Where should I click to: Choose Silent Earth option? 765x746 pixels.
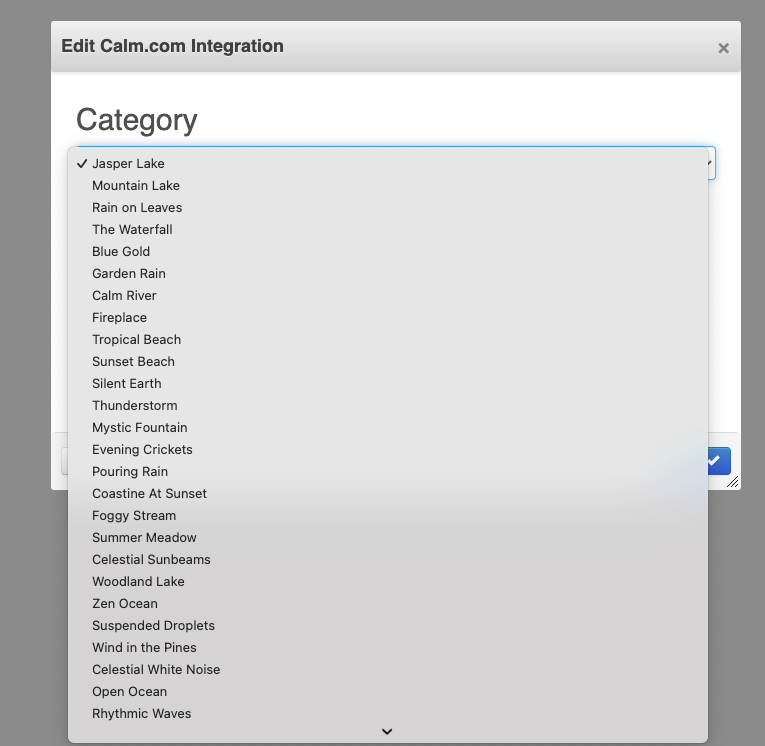(x=388, y=383)
